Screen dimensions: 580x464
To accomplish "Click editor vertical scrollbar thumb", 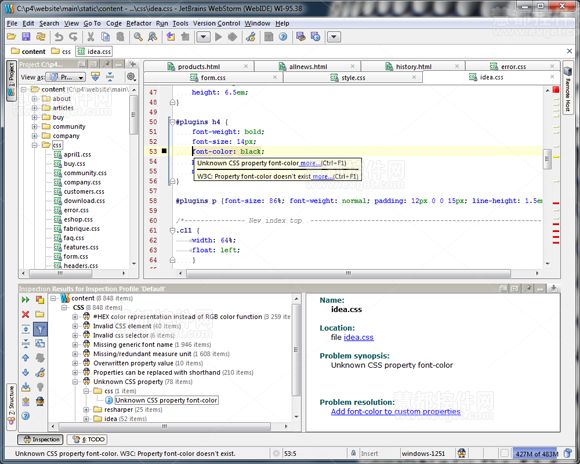I will click(547, 158).
